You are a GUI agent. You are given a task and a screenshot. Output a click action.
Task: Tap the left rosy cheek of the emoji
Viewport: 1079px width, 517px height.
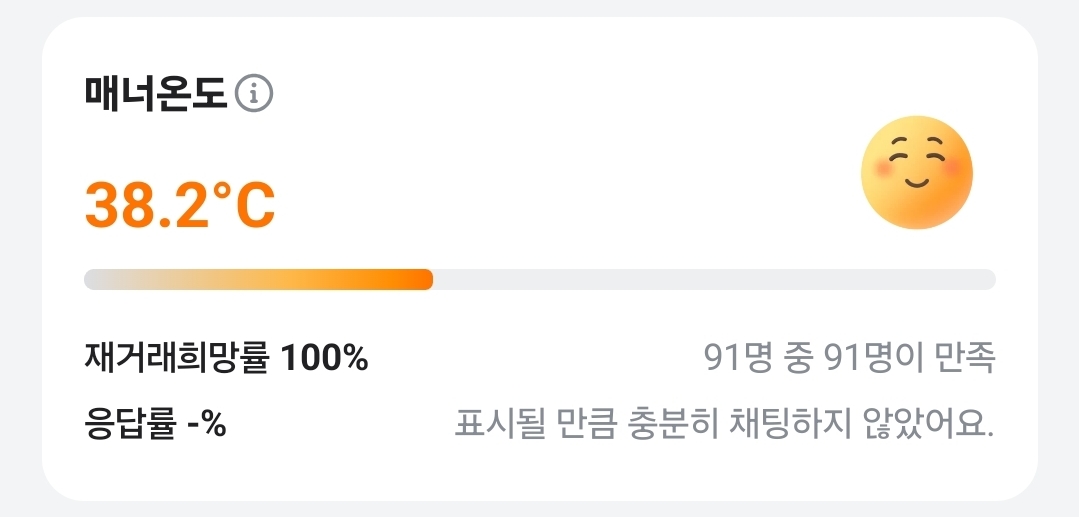point(882,167)
